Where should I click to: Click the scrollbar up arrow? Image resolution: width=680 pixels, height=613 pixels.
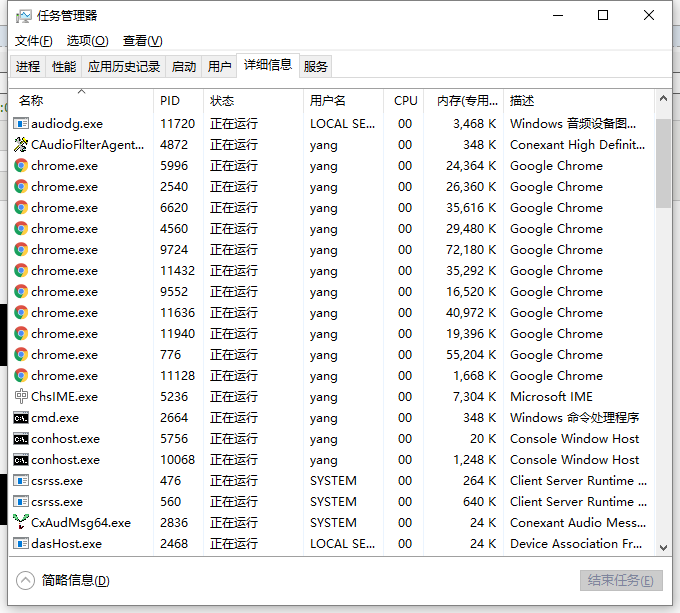[x=663, y=98]
